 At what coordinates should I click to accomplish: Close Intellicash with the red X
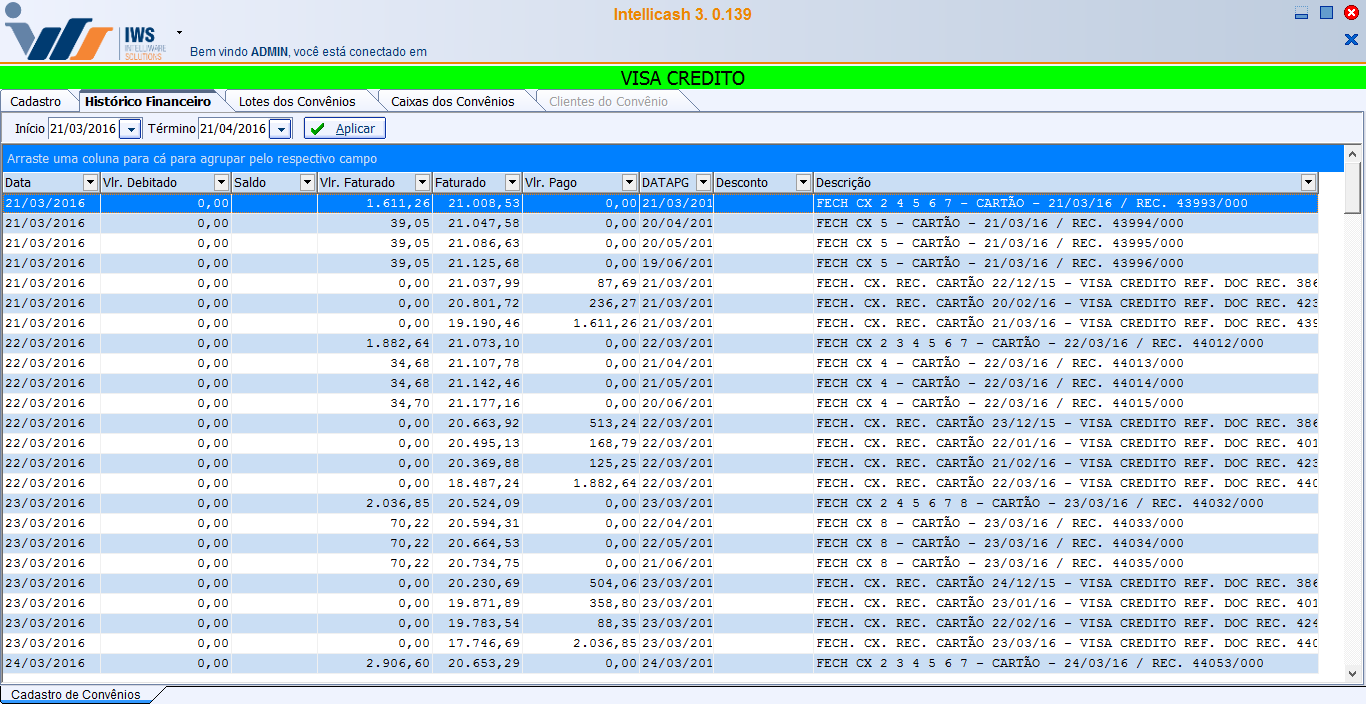[1351, 13]
